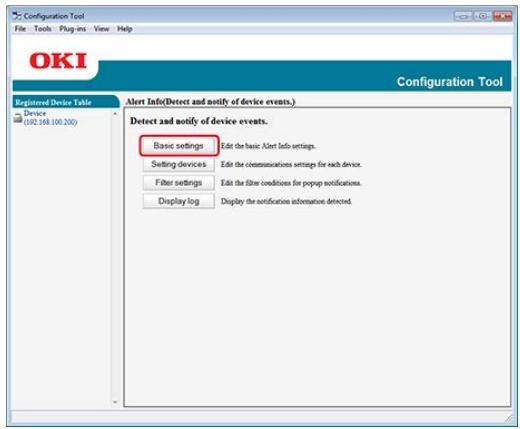Open Filter settings
This screenshot has height=429, width=520.
179,183
